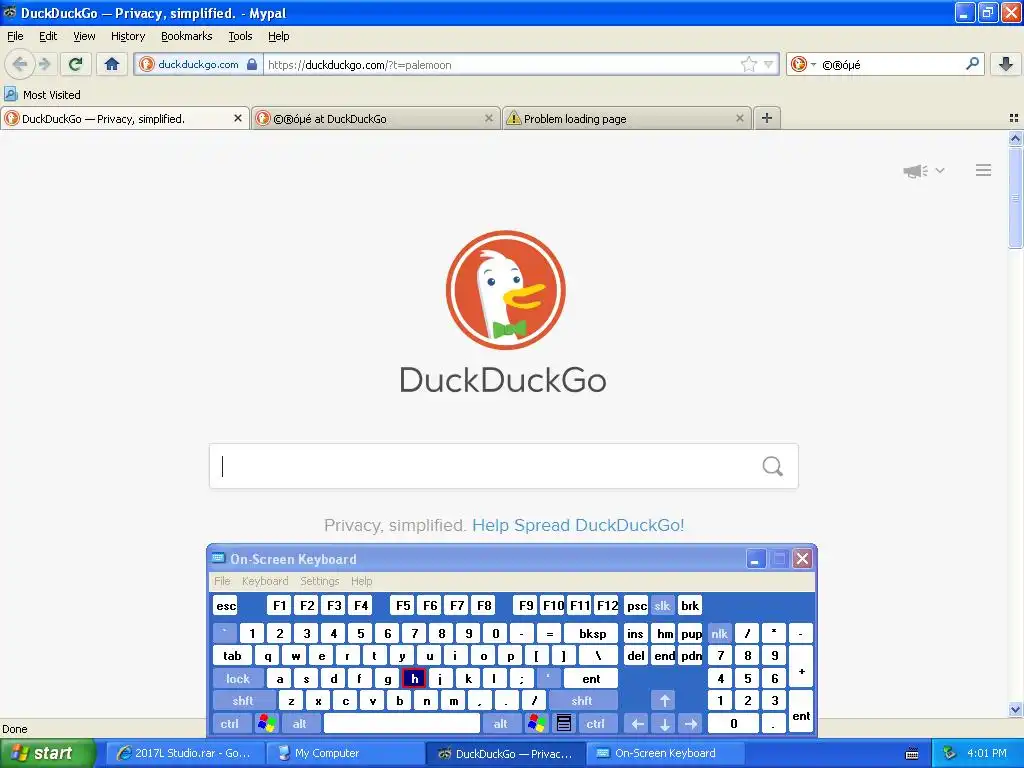Viewport: 1024px width, 768px height.
Task: Toggle the left alt key
Action: point(299,724)
